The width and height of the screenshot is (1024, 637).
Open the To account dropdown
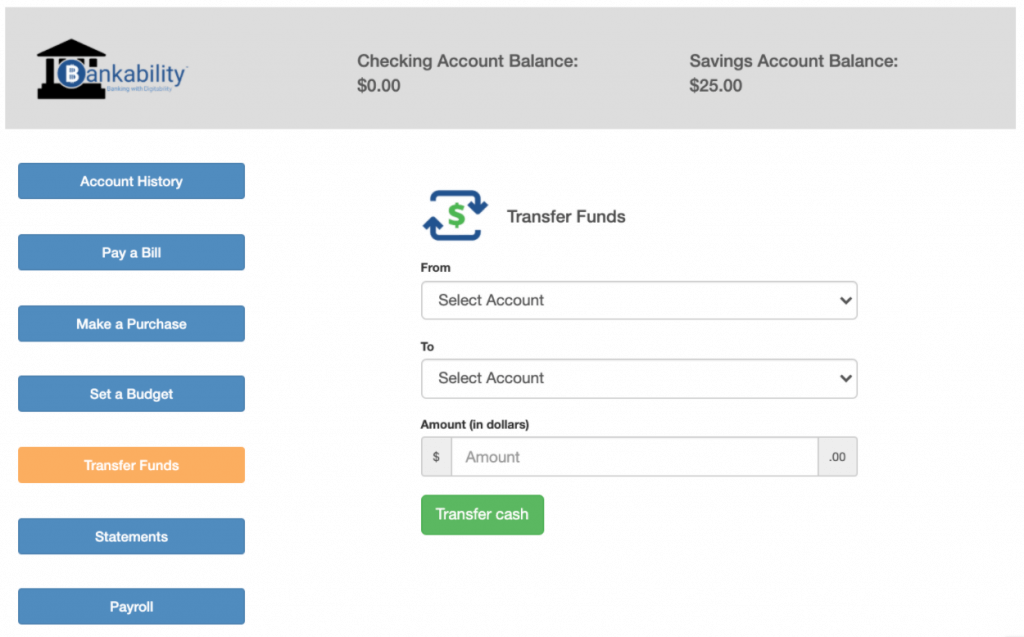pos(639,378)
